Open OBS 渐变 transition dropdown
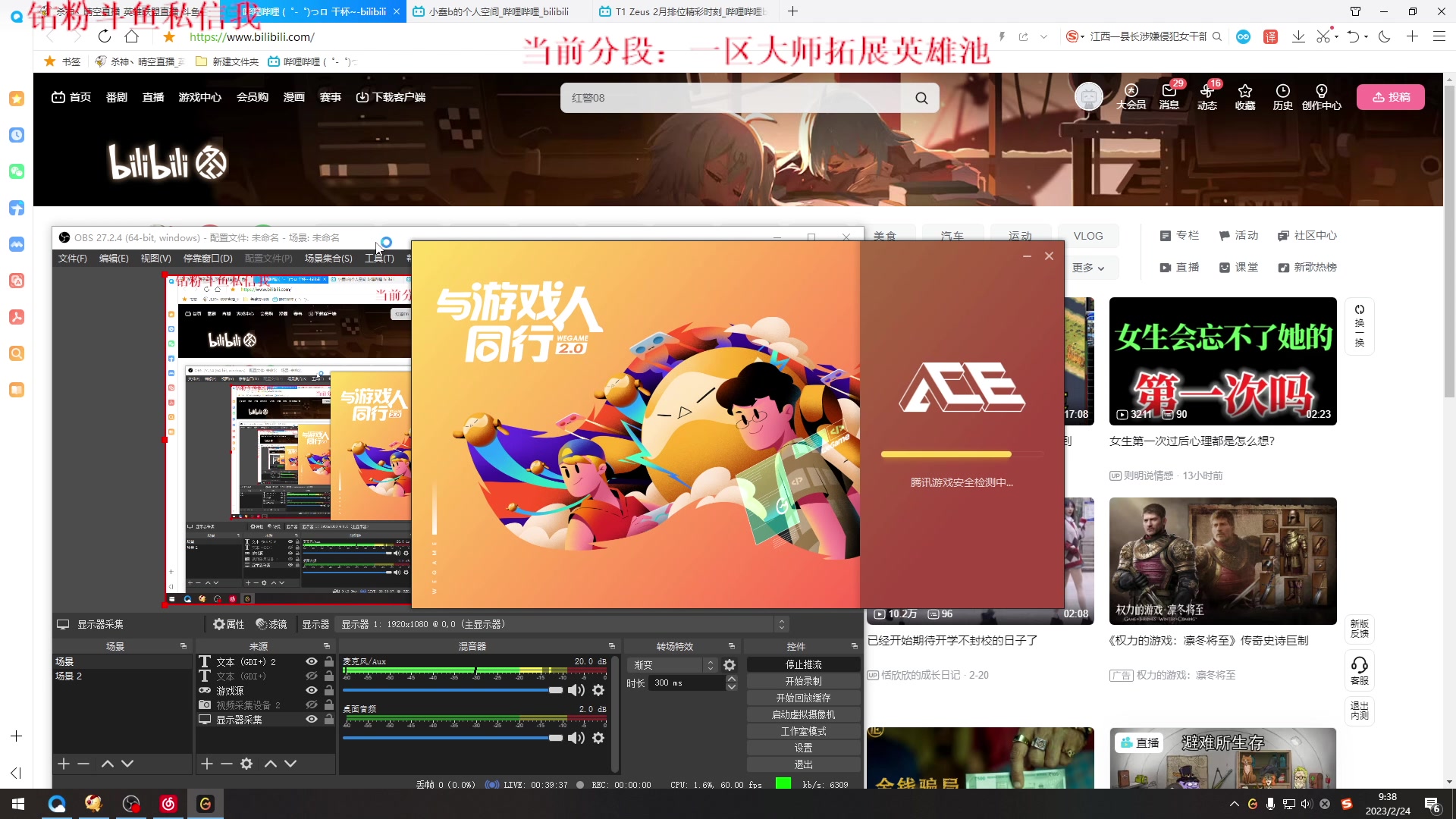This screenshot has width=1456, height=819. (672, 665)
